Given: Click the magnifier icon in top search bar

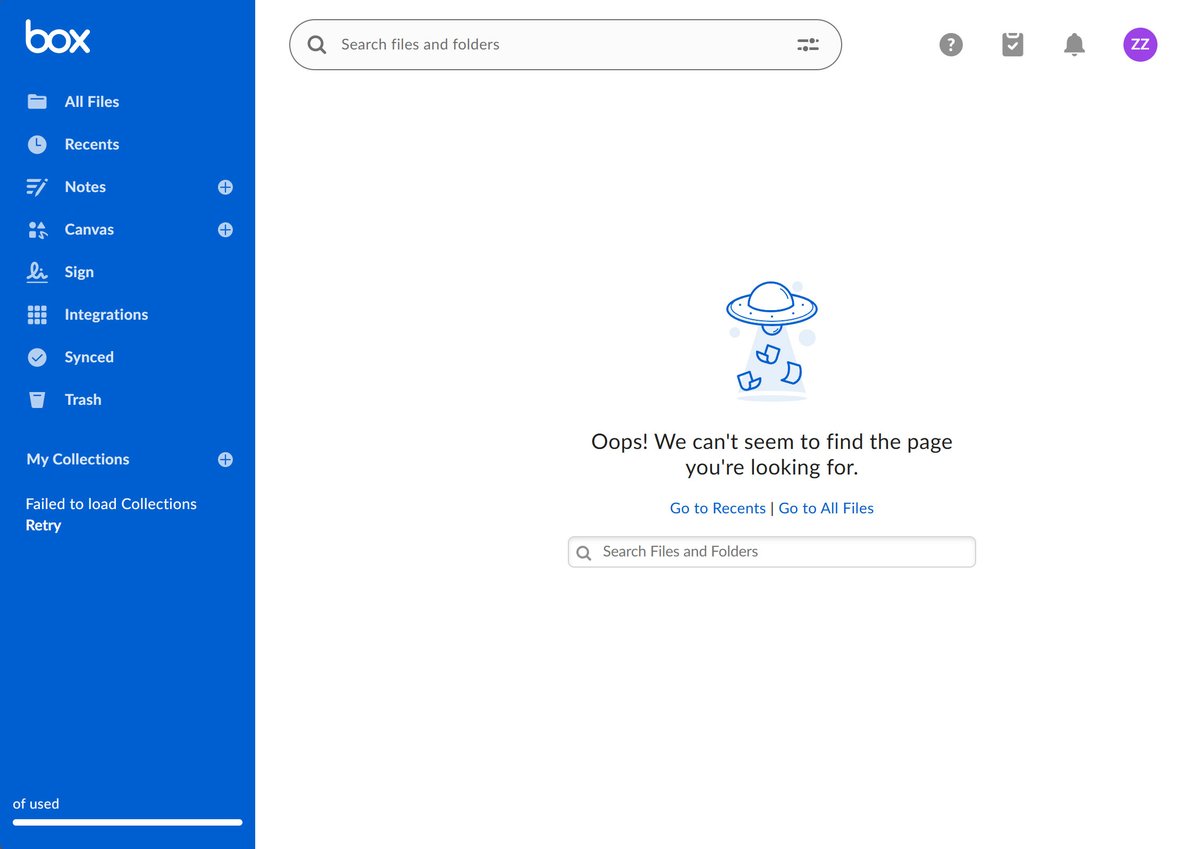Looking at the screenshot, I should [x=317, y=45].
